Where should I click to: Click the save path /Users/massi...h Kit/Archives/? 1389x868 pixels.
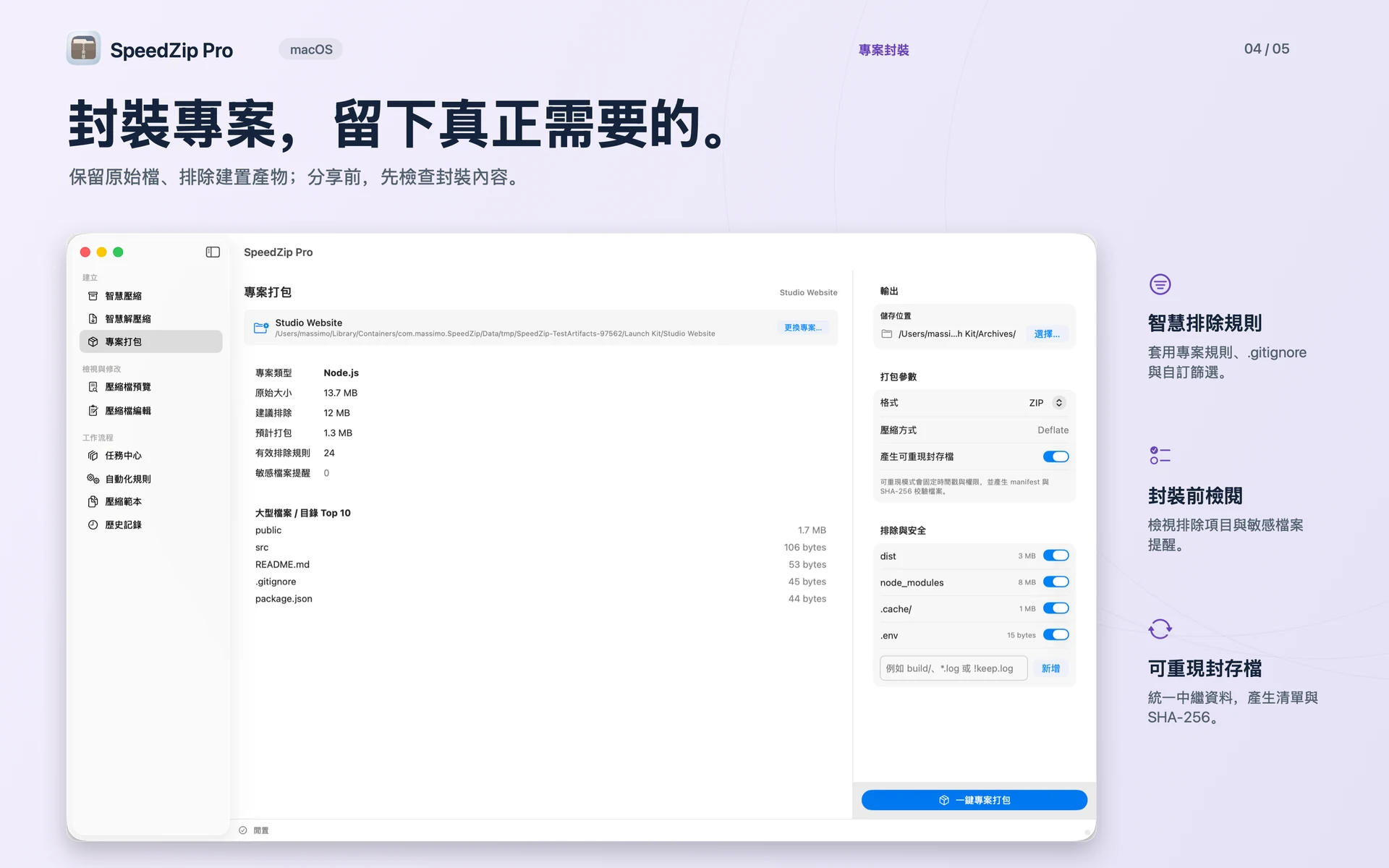(956, 333)
